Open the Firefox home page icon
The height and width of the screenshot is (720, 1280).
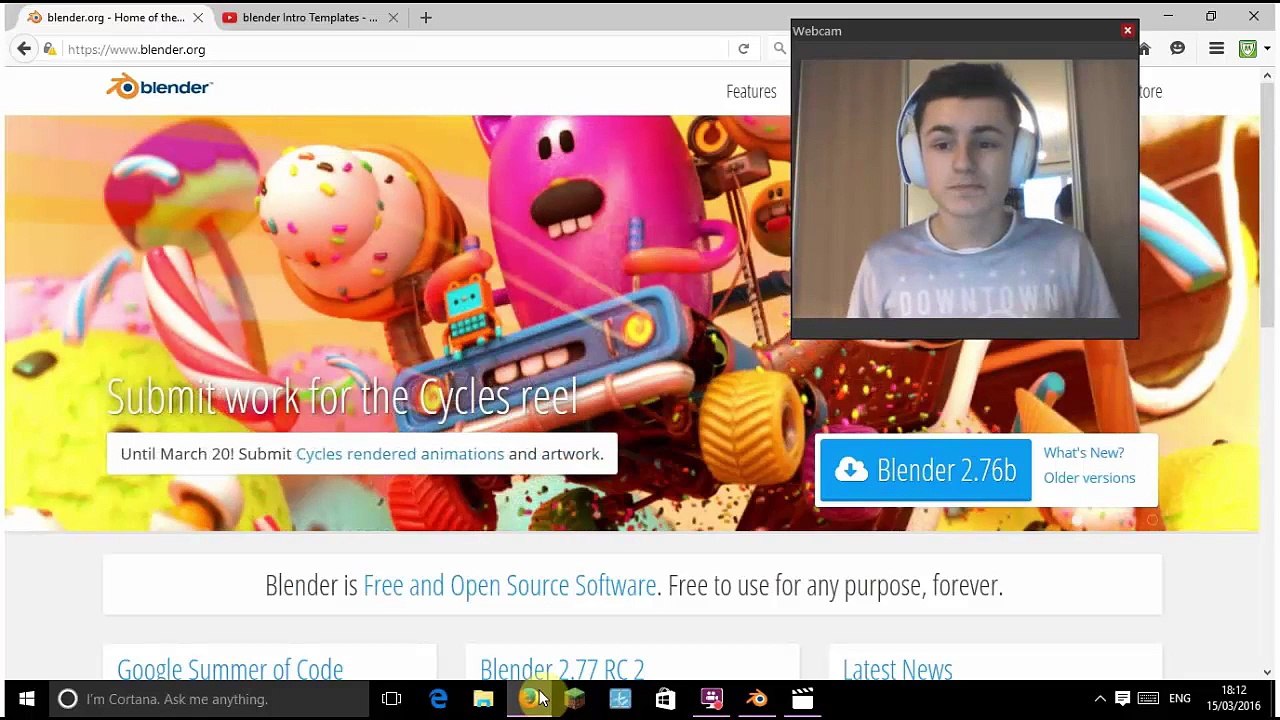pos(1145,49)
